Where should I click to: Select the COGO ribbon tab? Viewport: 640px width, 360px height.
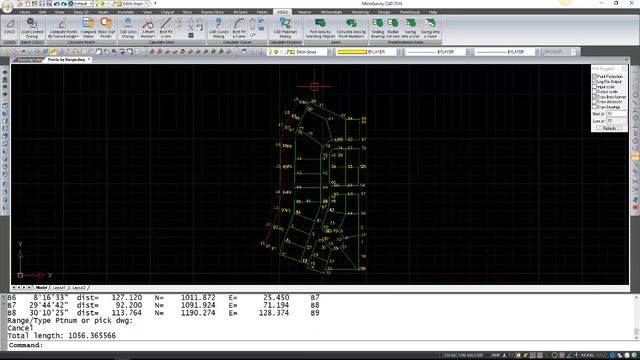point(282,12)
